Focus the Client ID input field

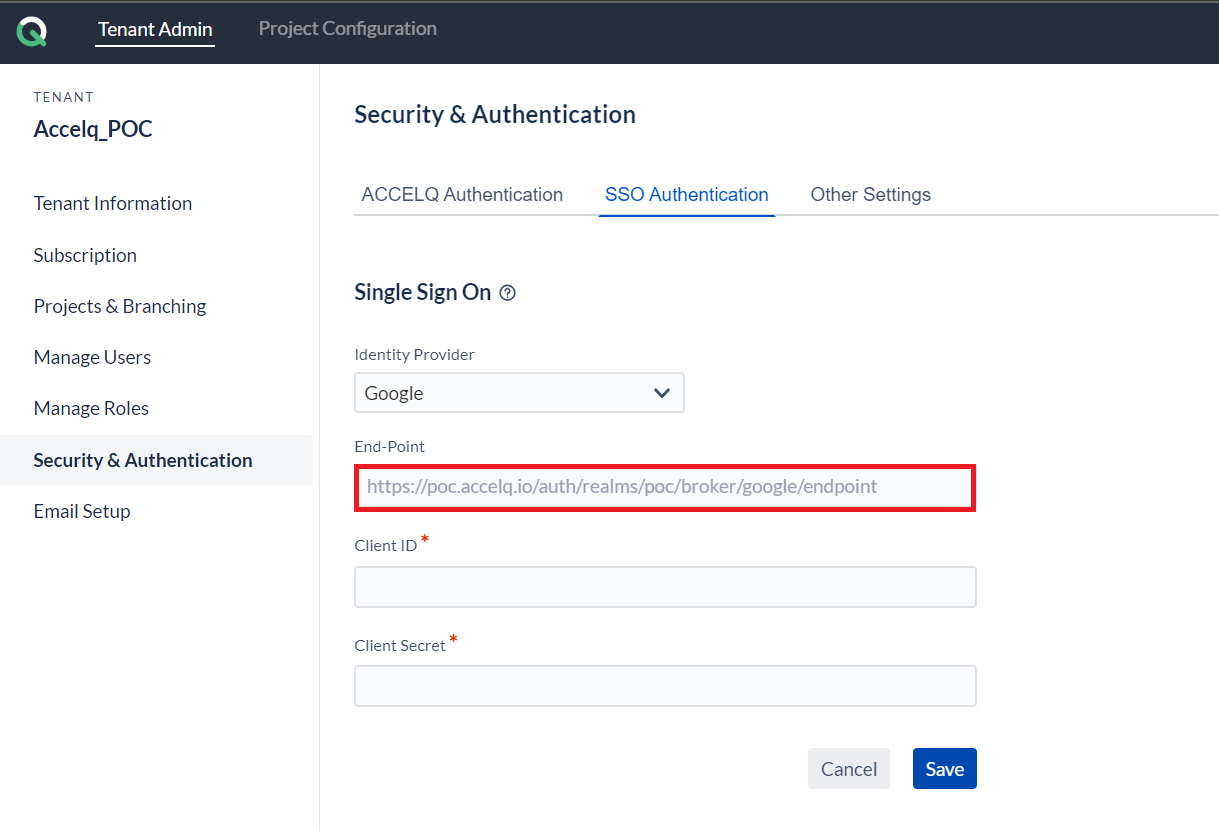click(665, 587)
